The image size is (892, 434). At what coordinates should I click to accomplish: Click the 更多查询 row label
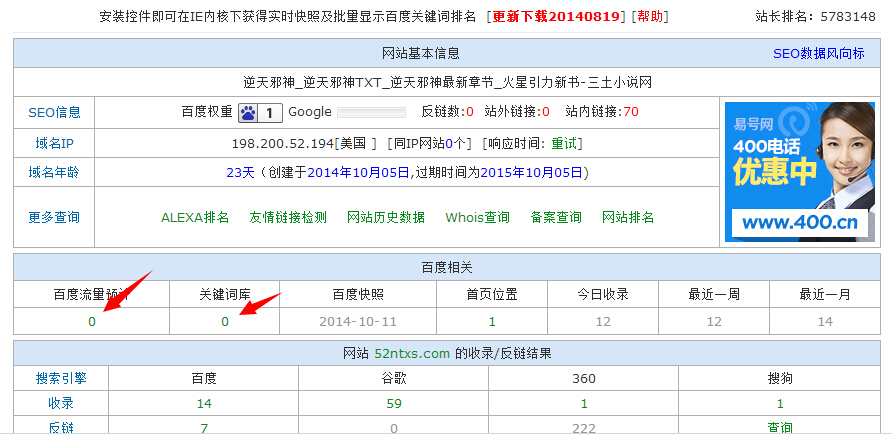point(55,217)
